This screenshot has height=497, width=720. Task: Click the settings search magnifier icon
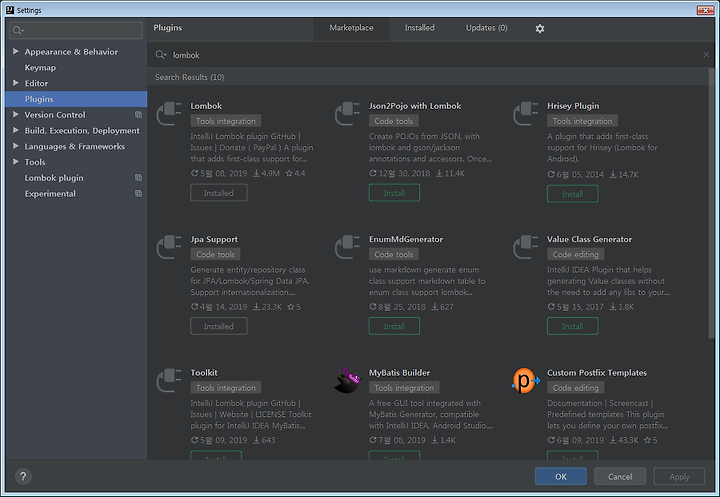(x=18, y=30)
